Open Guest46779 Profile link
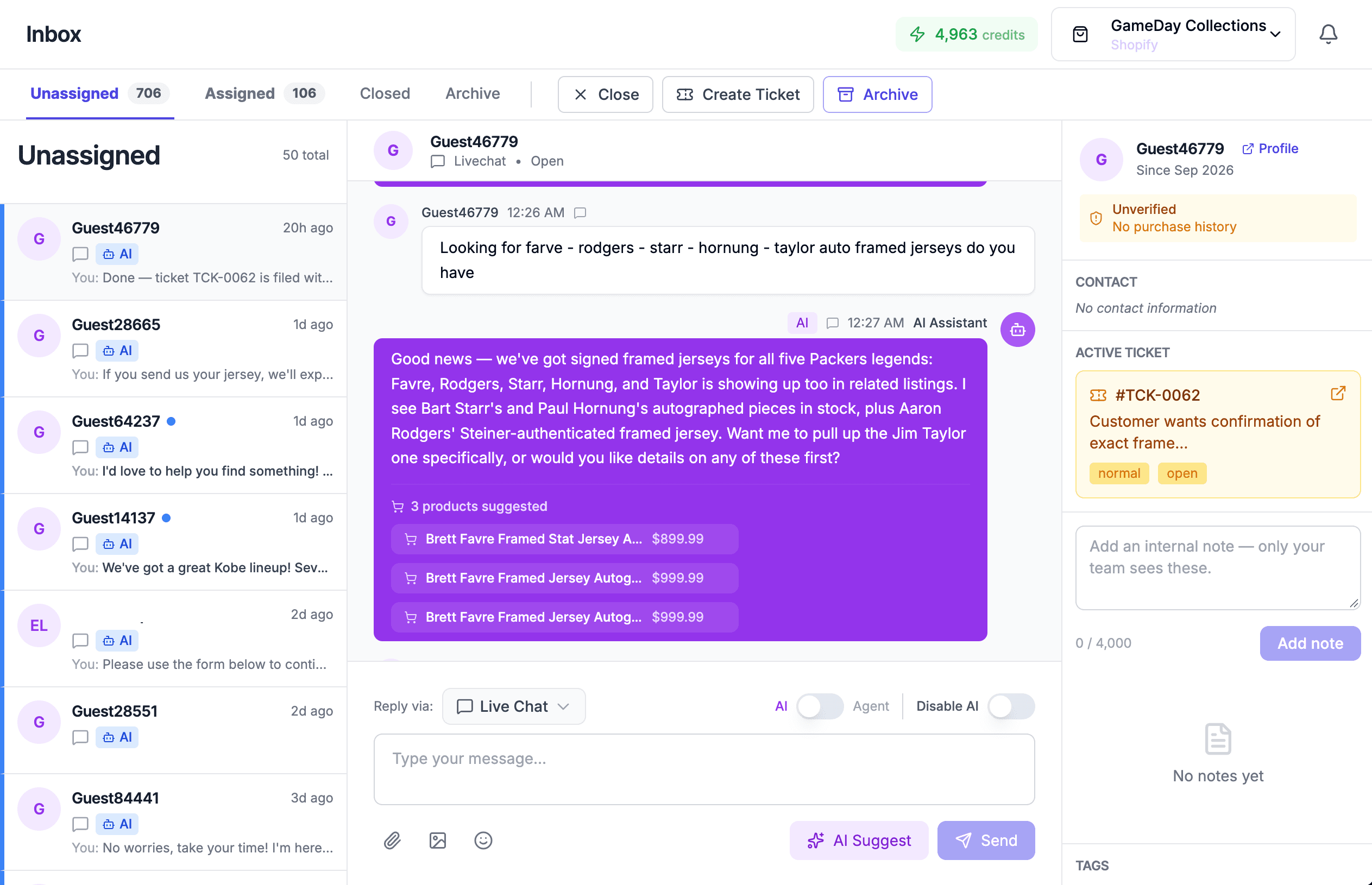Viewport: 1372px width, 885px height. click(x=1270, y=149)
